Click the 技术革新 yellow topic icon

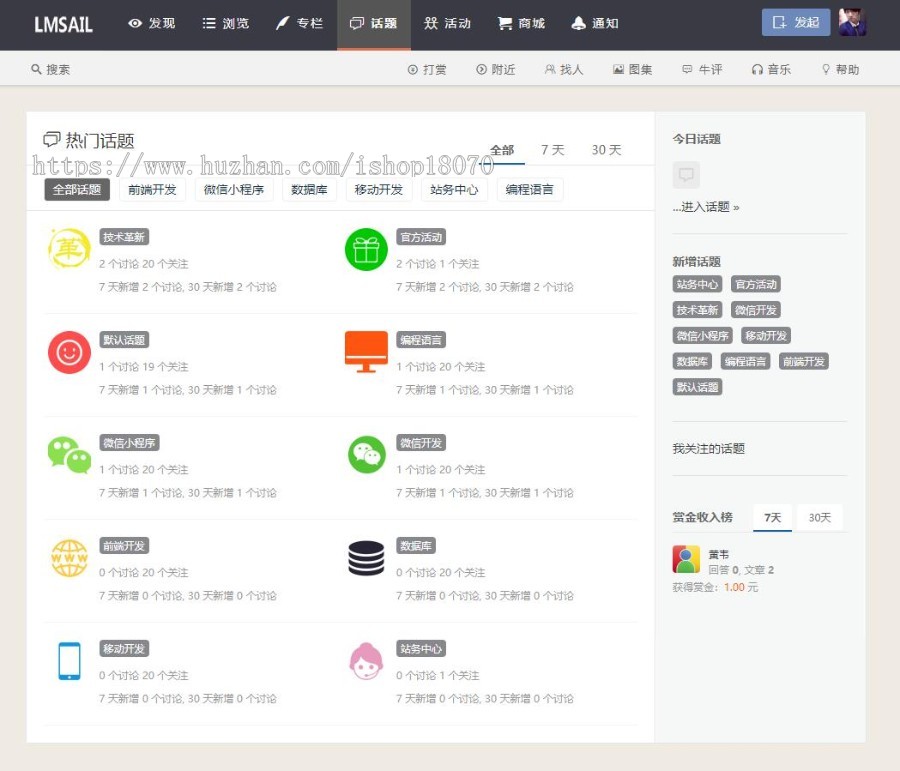(69, 248)
